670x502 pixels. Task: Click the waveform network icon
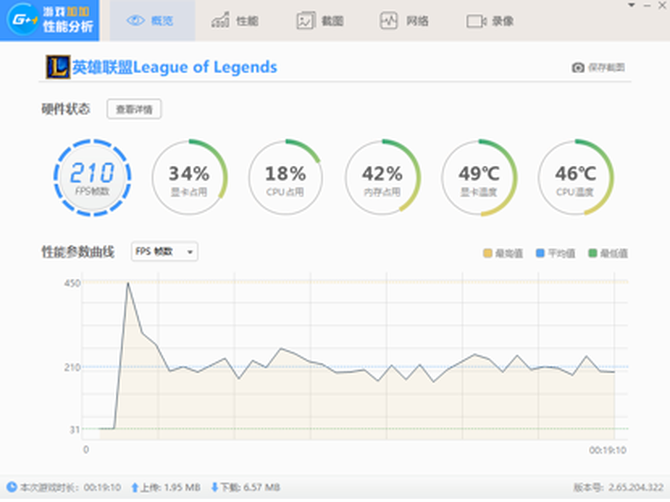pos(389,21)
